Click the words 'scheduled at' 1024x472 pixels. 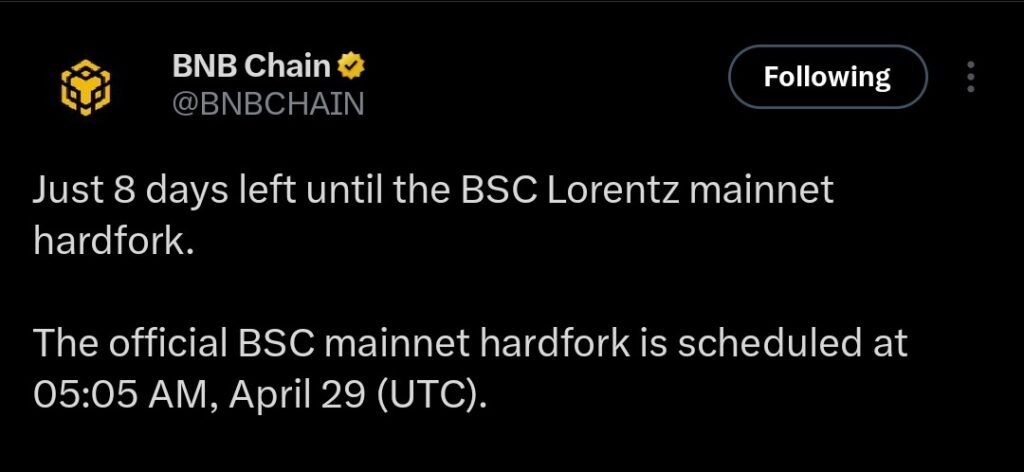[x=794, y=343]
